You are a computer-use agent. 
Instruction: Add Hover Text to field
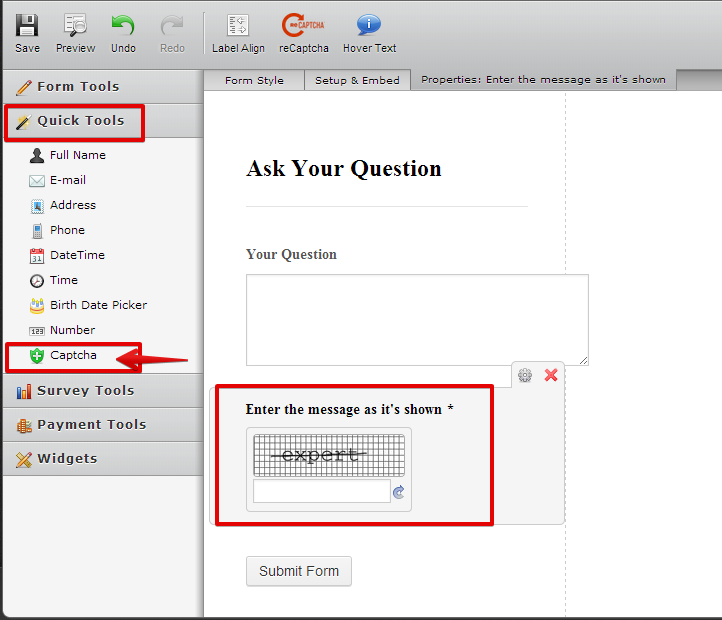(369, 32)
